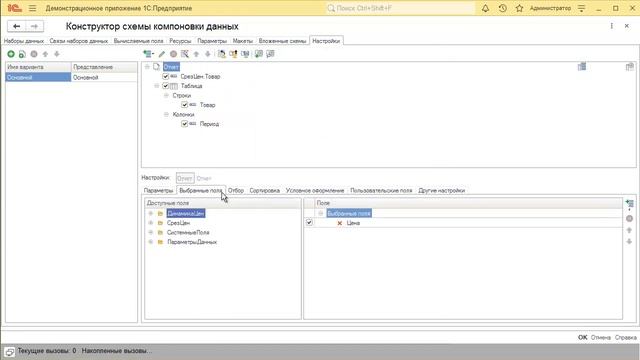Confirm with the OK button
Viewport: 640px width, 360px height.
(x=582, y=337)
